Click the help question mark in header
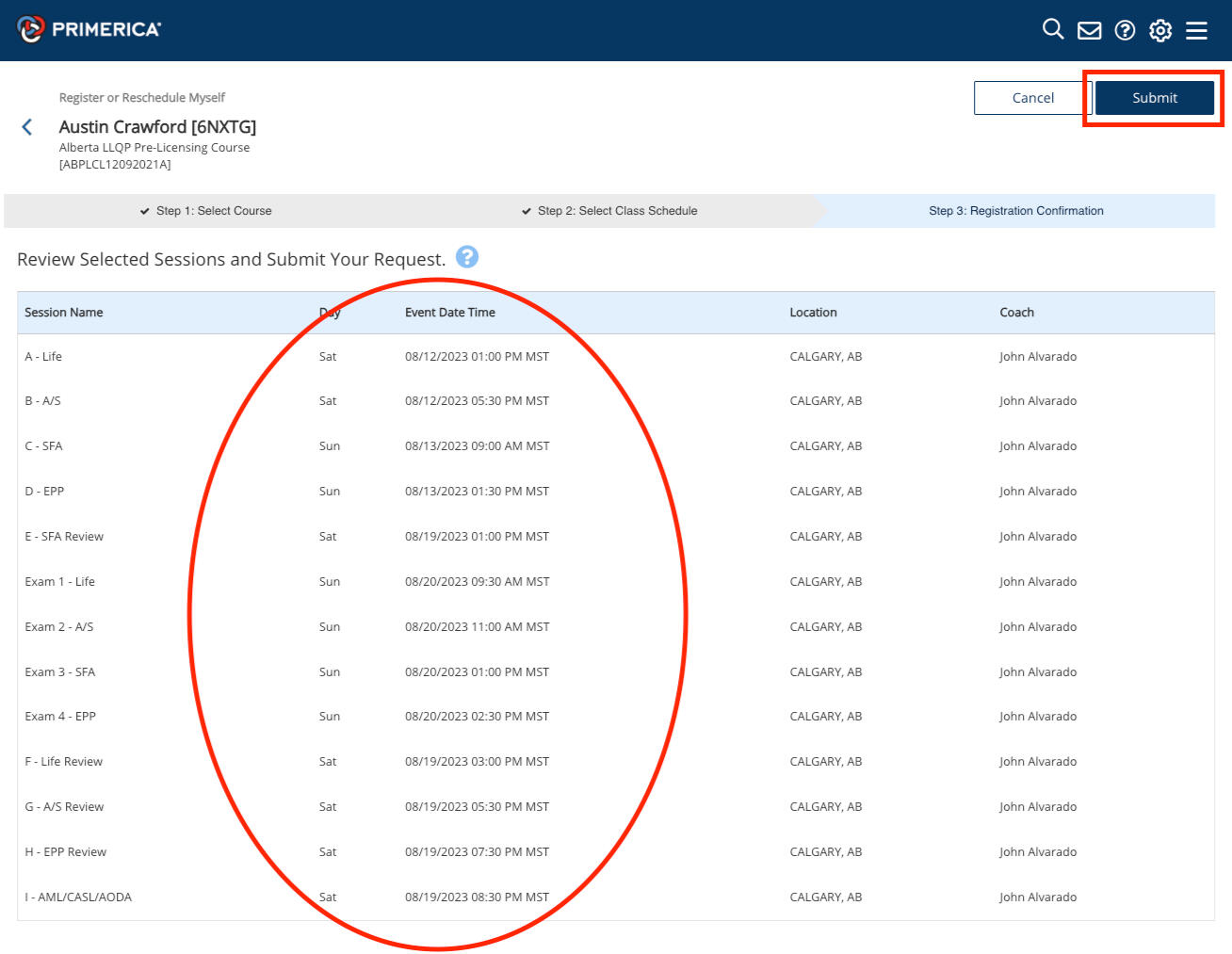Screen dimensions: 1232x954 click(1125, 30)
